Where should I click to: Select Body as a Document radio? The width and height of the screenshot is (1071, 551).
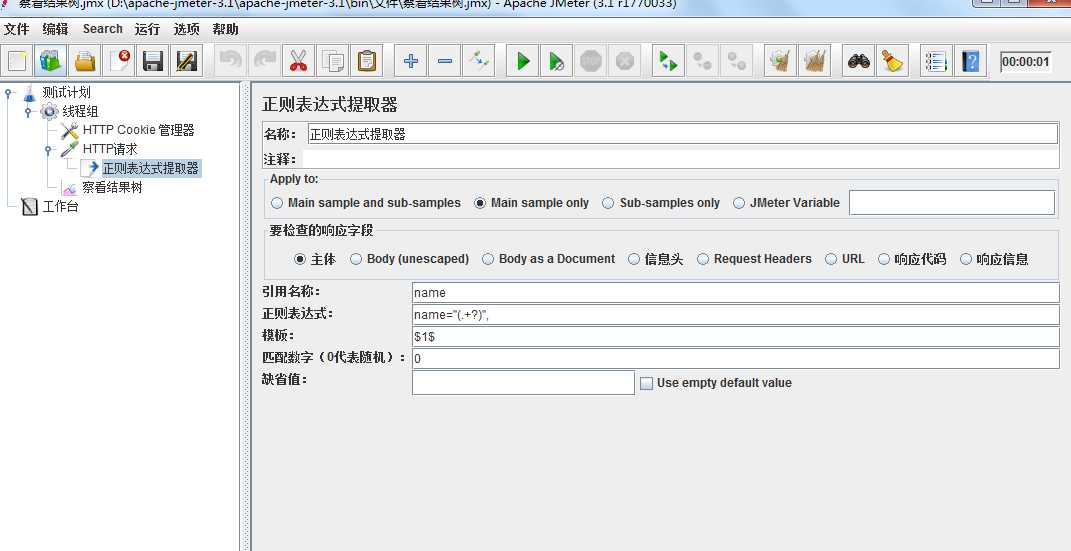(488, 259)
